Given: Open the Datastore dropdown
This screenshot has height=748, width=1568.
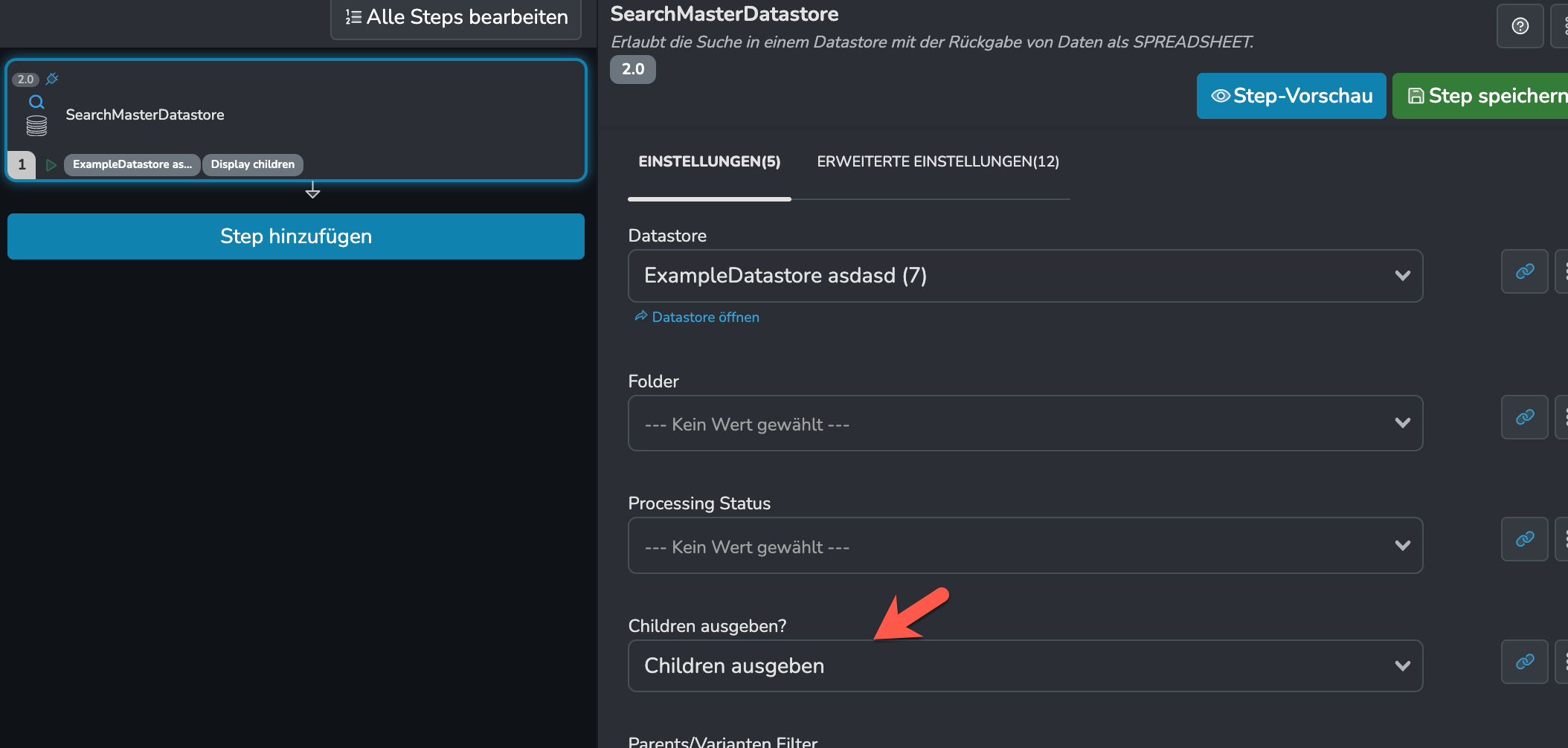Looking at the screenshot, I should click(1025, 276).
